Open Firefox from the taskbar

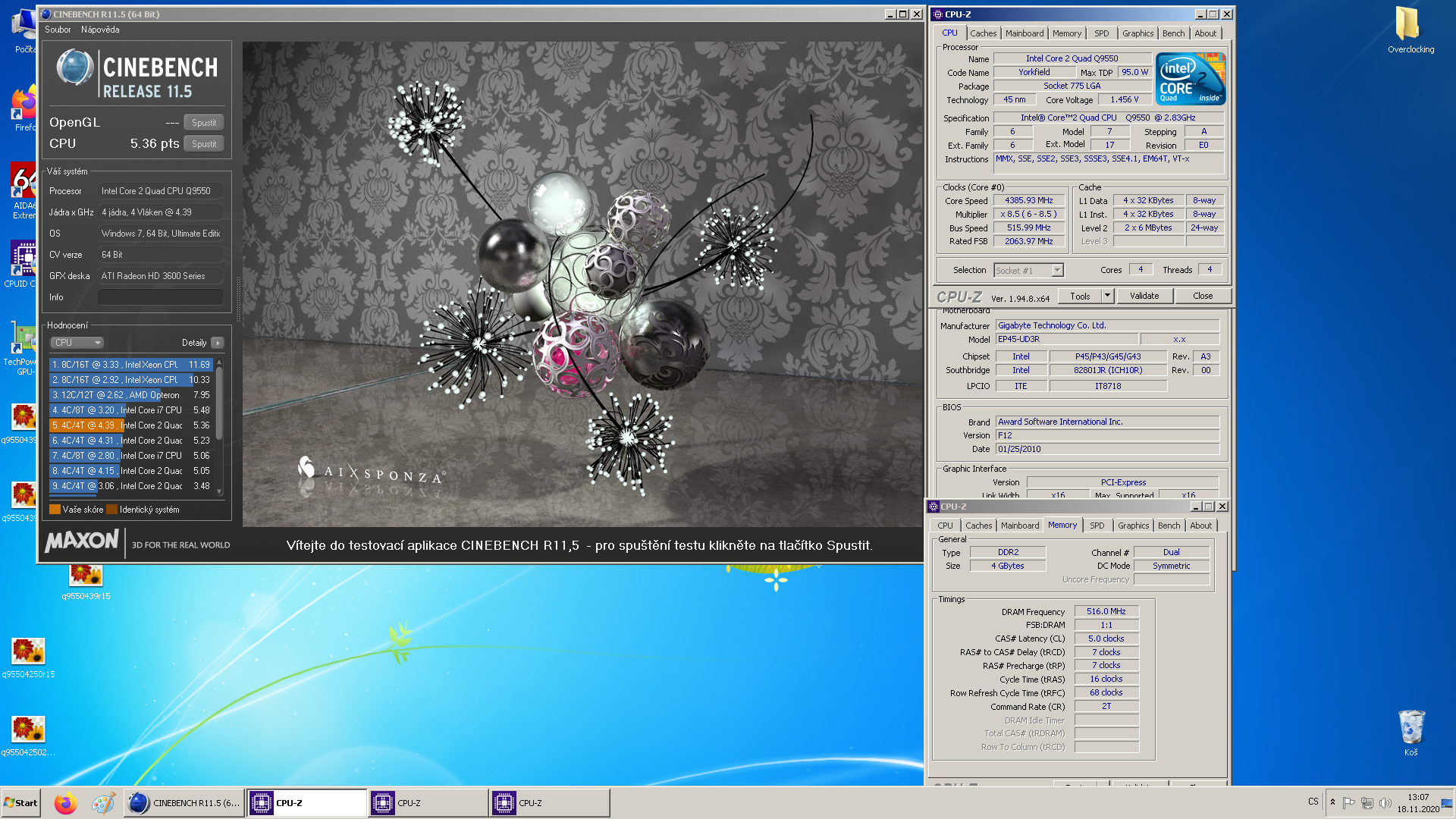pos(65,803)
